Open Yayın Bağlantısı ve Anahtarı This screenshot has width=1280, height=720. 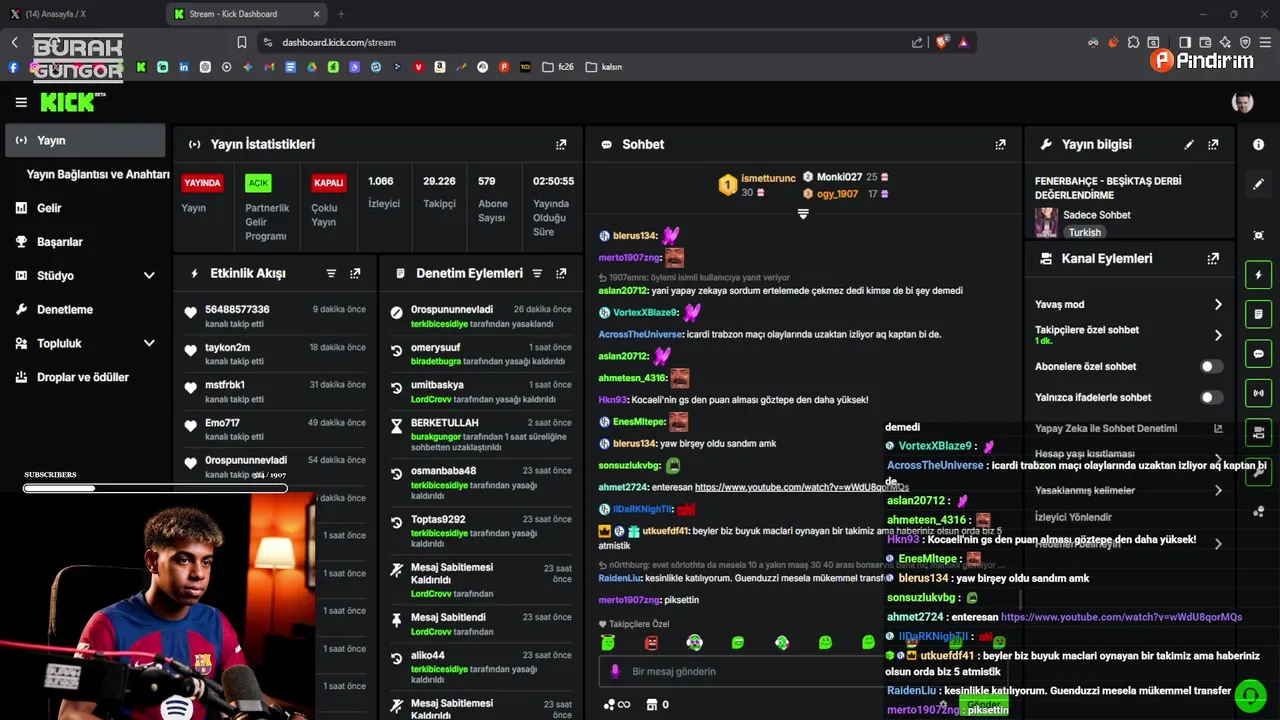click(98, 174)
